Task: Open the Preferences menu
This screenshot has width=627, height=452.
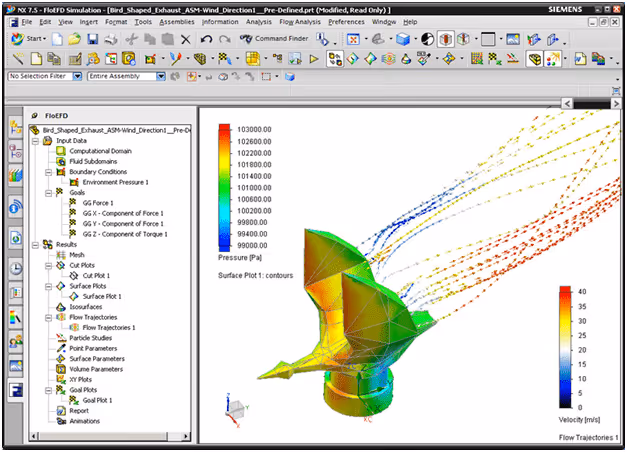Action: [x=346, y=22]
